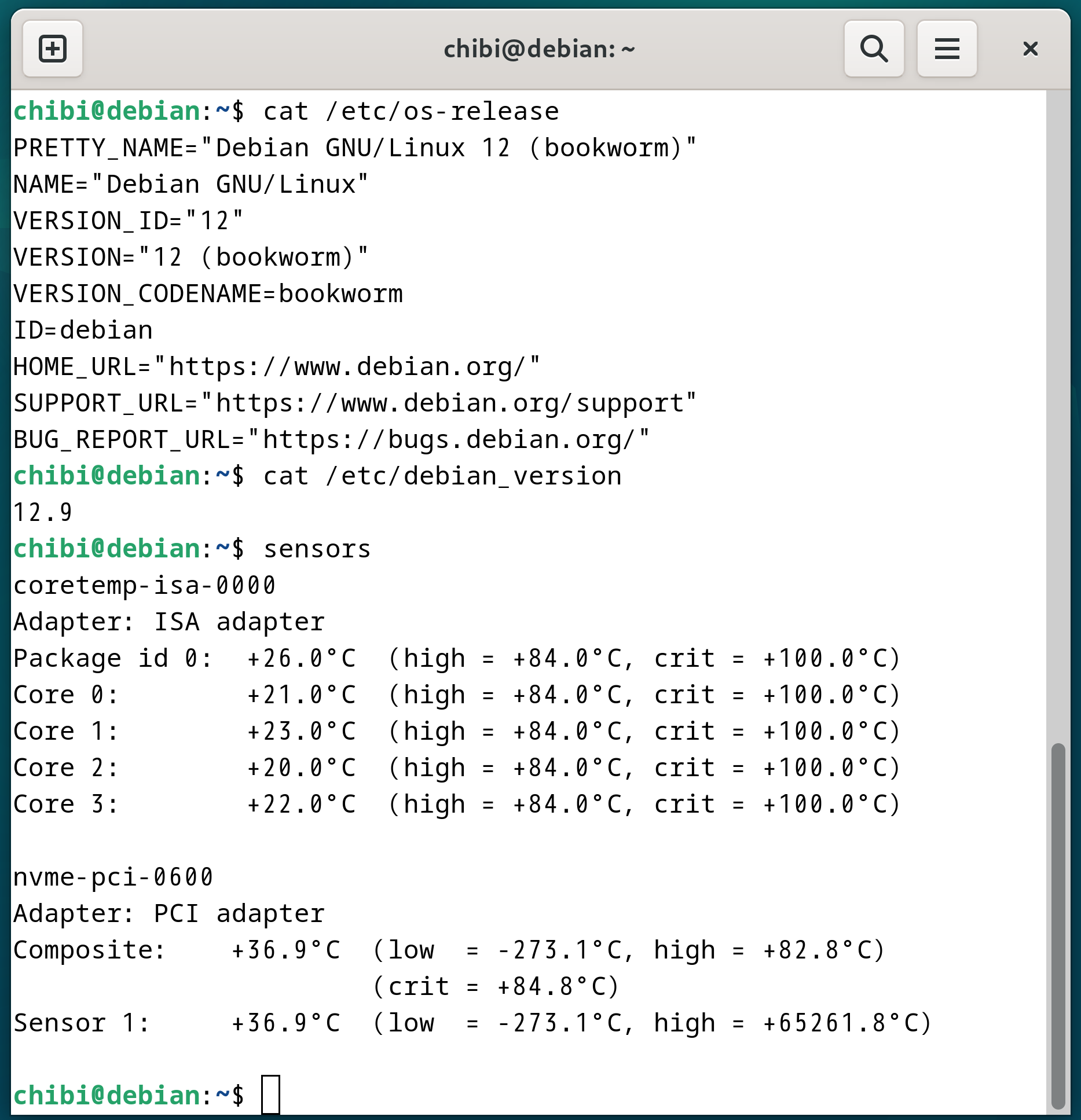Click the 'sensors' command text
Screen dimensions: 1081x1120
pos(317,549)
